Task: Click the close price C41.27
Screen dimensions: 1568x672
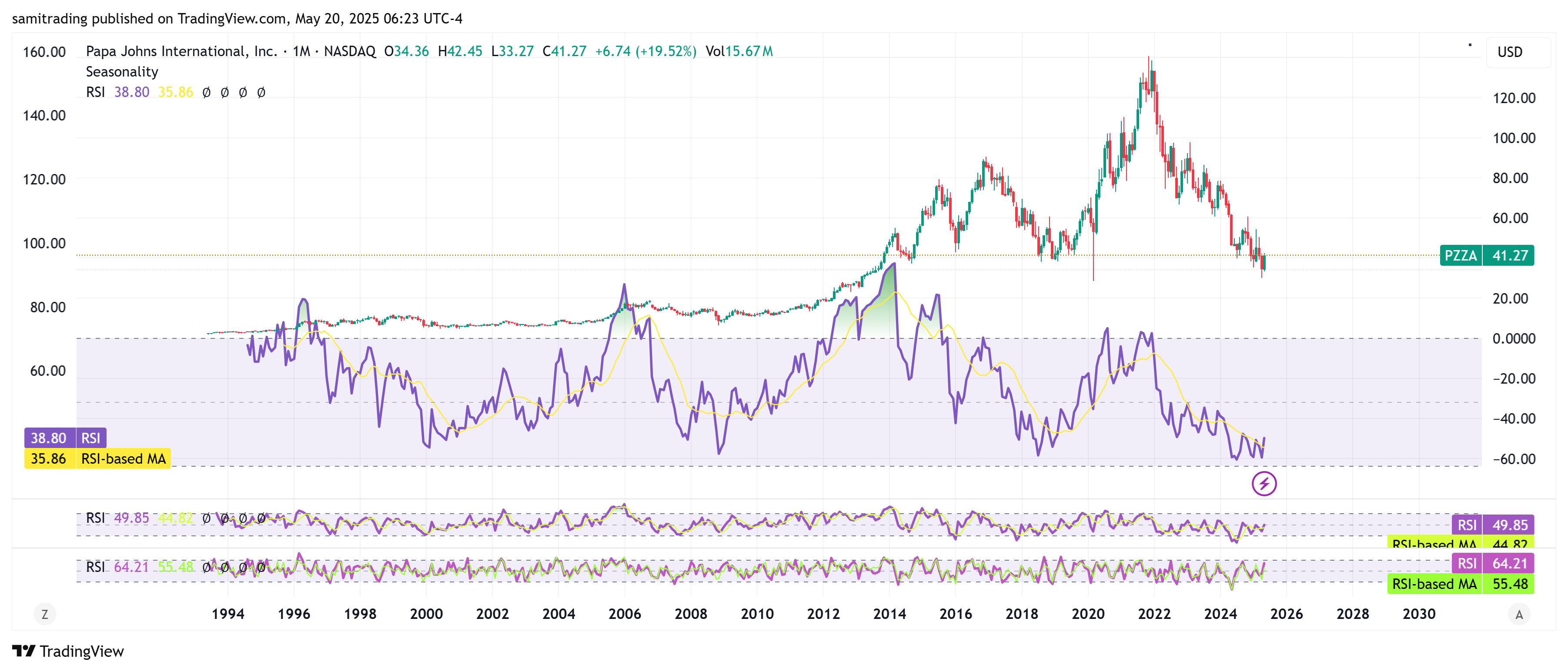Action: 564,51
